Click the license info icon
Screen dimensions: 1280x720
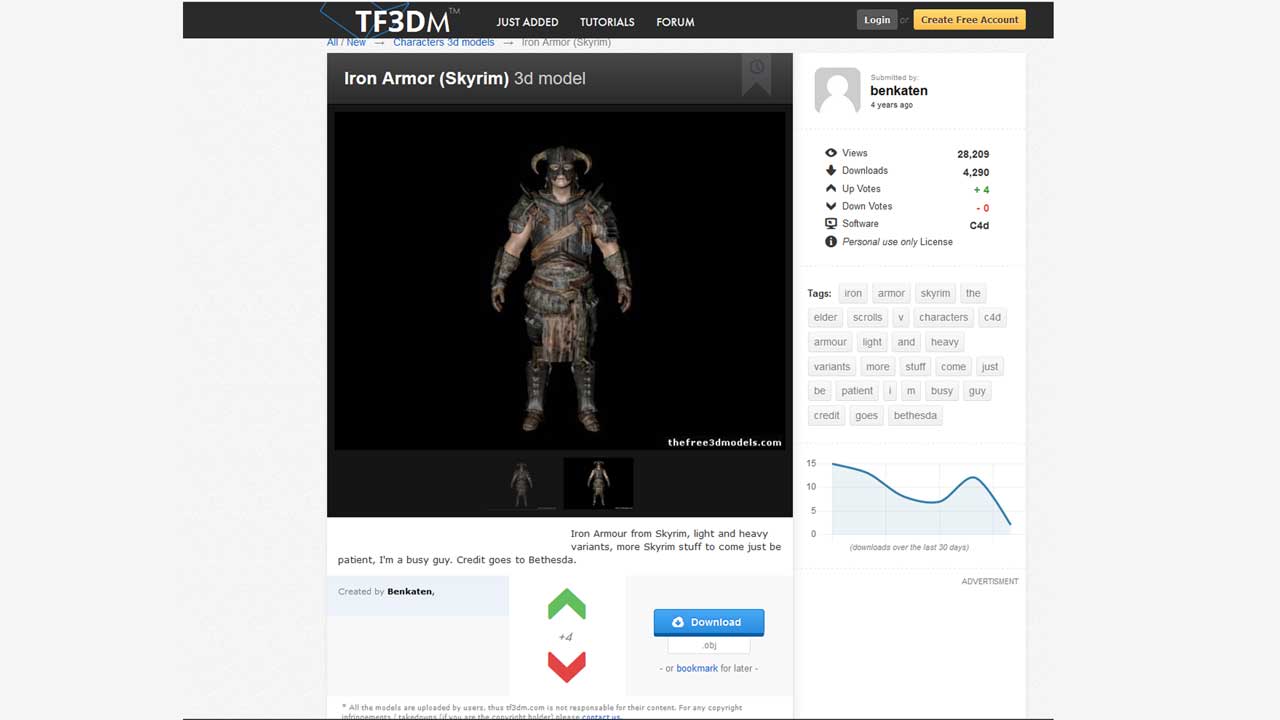tap(830, 242)
